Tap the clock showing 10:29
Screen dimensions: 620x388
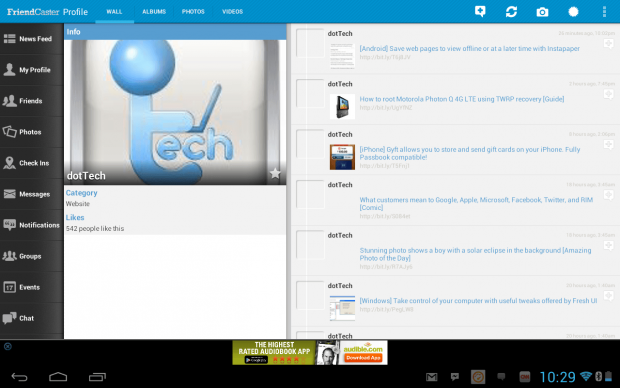click(557, 377)
